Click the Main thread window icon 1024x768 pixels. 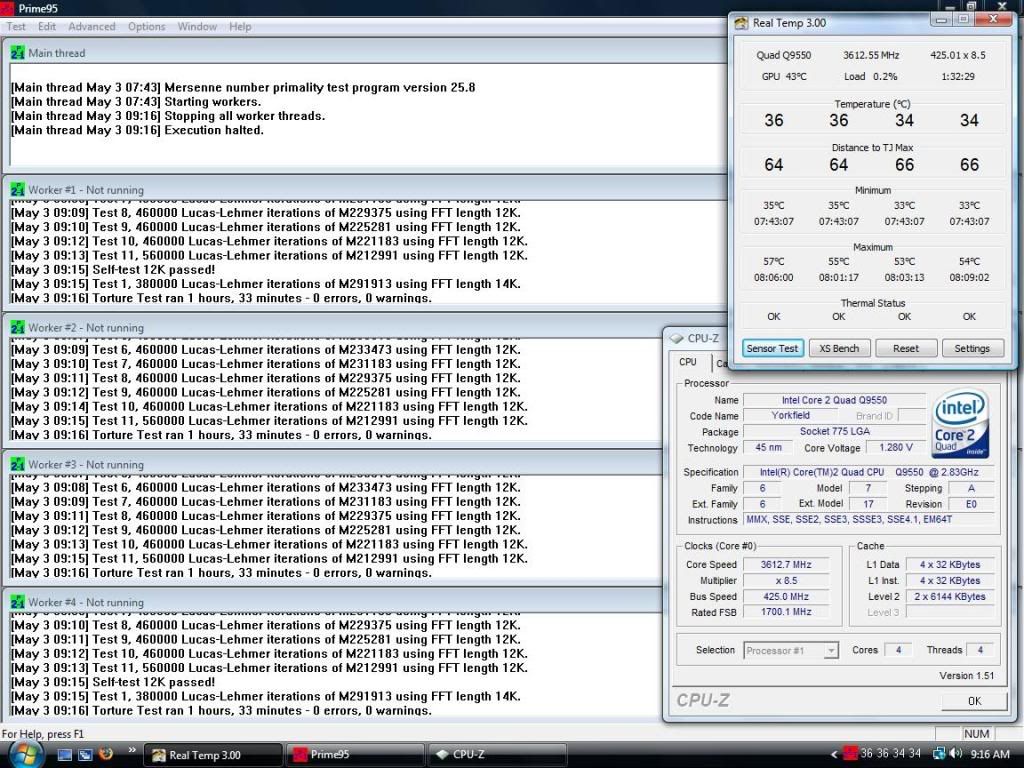18,53
